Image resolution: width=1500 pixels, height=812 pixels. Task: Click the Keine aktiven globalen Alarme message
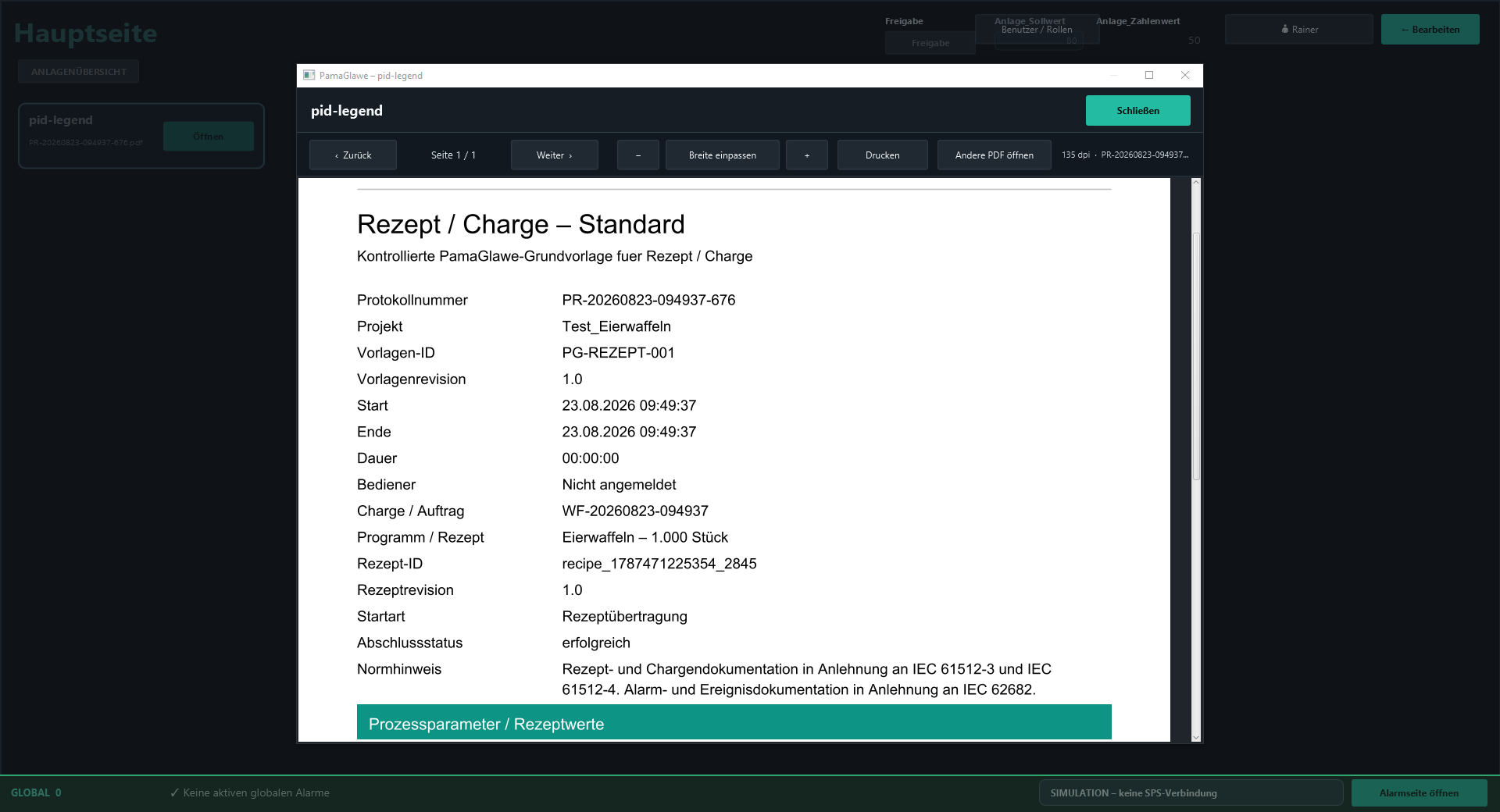click(x=250, y=792)
